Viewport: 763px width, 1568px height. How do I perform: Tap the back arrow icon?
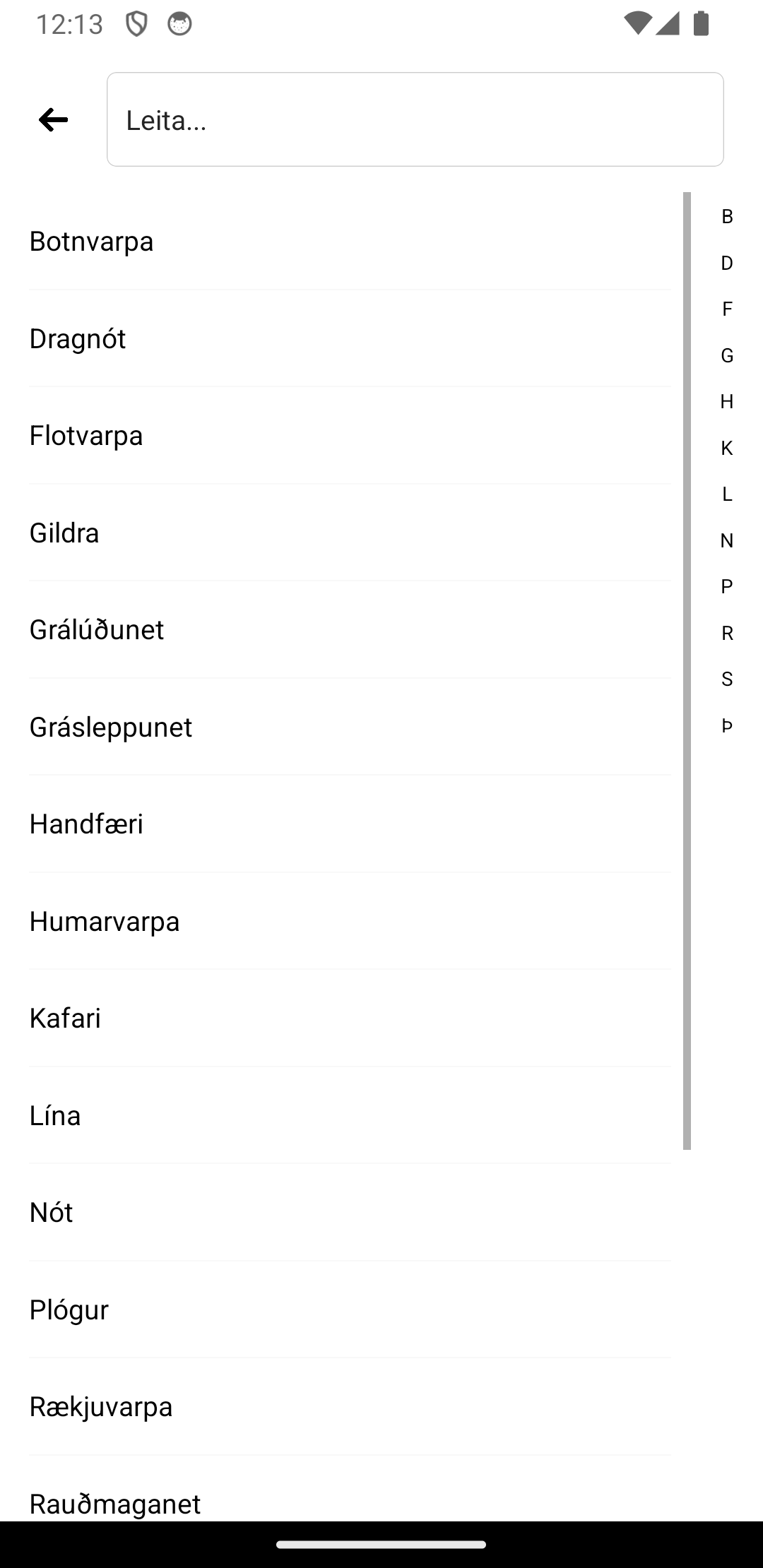[x=54, y=120]
